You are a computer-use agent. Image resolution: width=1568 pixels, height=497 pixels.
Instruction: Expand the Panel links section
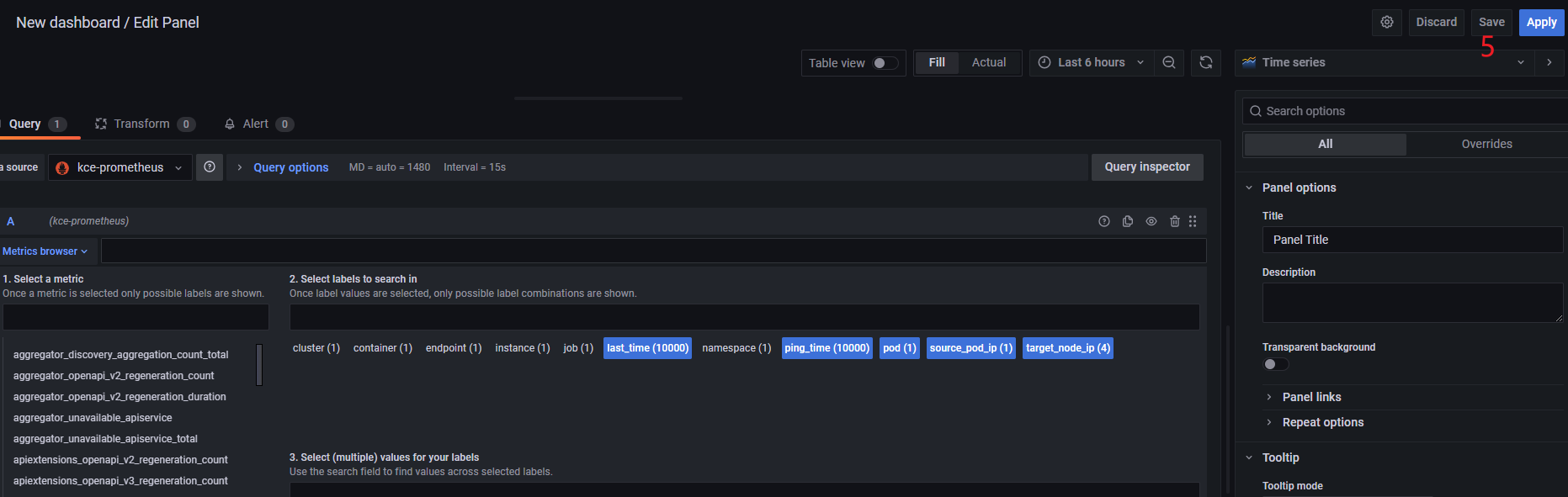click(1311, 397)
